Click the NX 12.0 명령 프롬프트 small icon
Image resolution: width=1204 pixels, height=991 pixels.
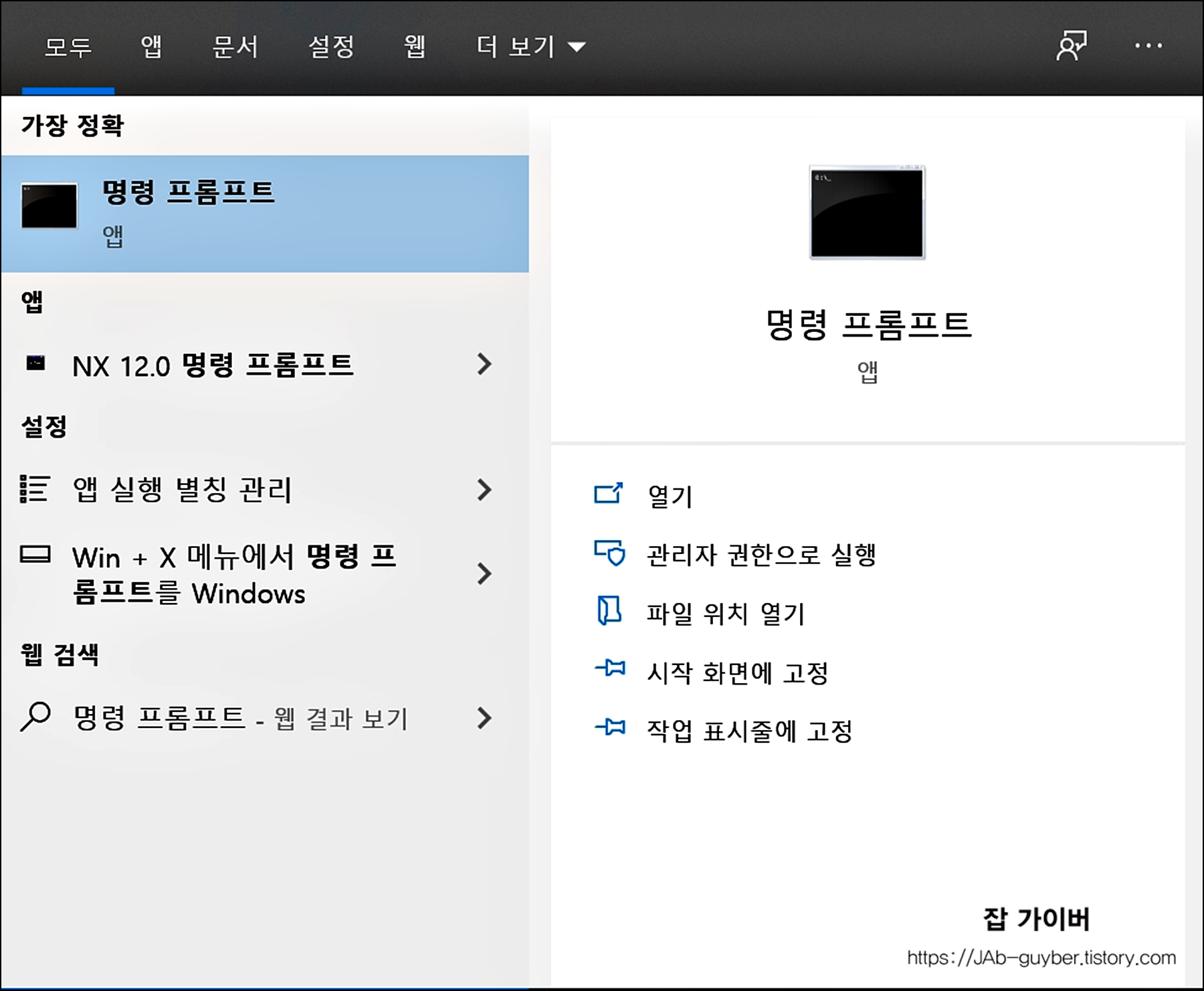click(x=35, y=363)
